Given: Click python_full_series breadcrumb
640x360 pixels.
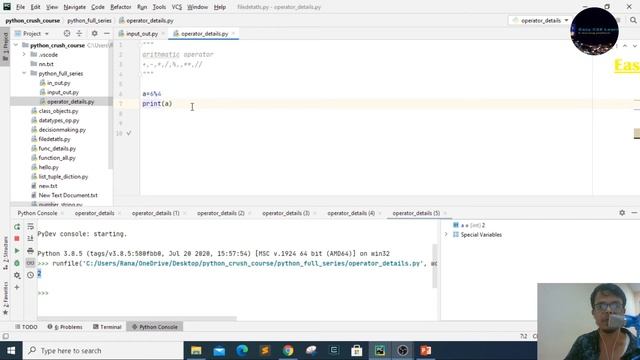Looking at the screenshot, I should click(89, 20).
